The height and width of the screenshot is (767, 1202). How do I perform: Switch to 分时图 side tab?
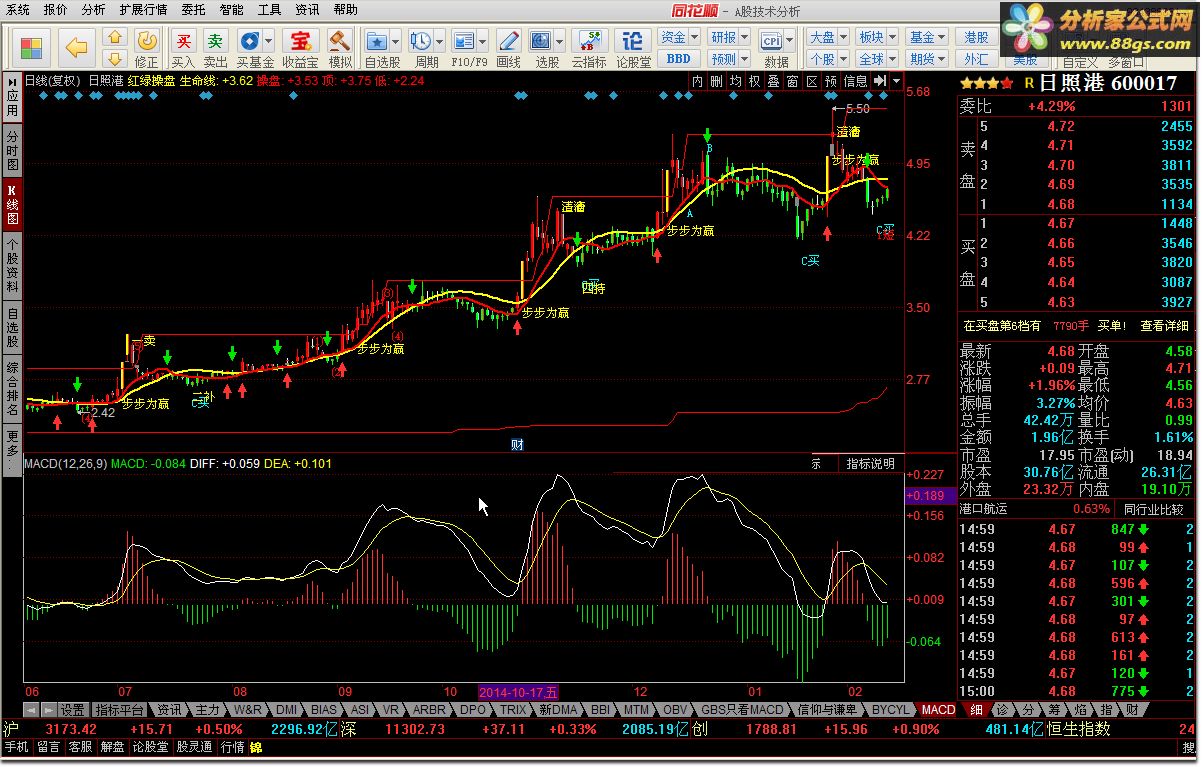click(x=12, y=150)
